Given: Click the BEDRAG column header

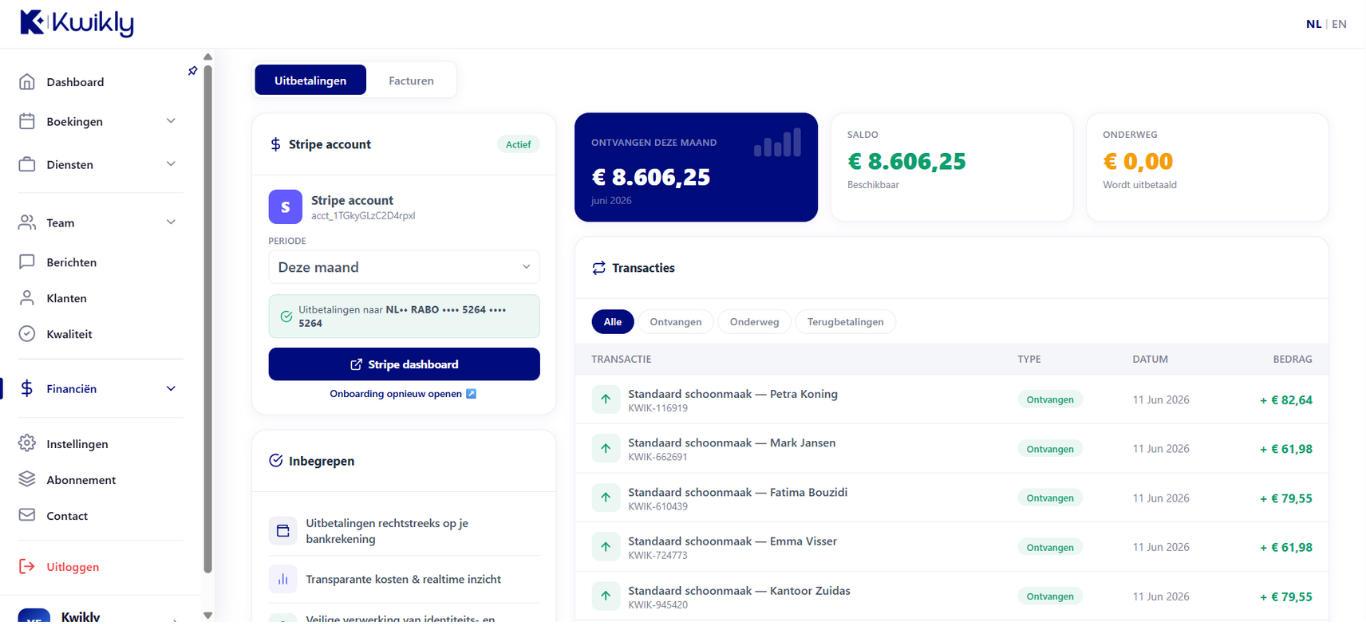Looking at the screenshot, I should click(1292, 359).
